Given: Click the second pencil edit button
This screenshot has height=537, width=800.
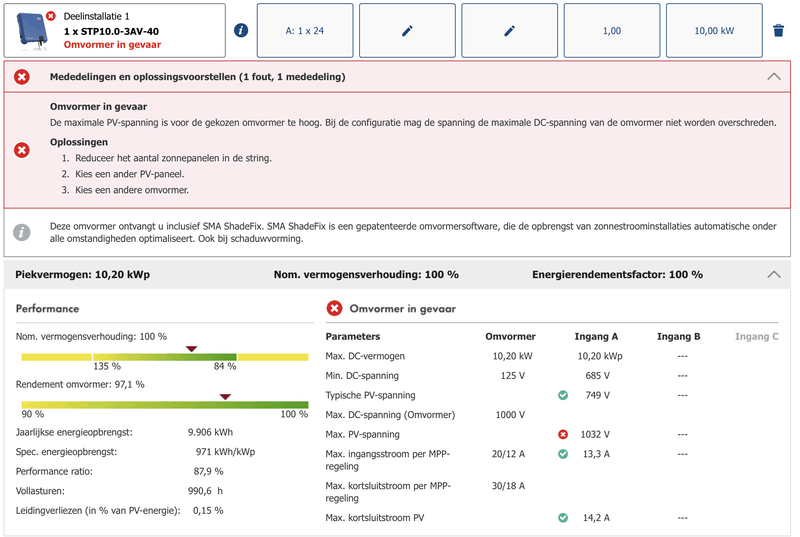Looking at the screenshot, I should coord(509,31).
